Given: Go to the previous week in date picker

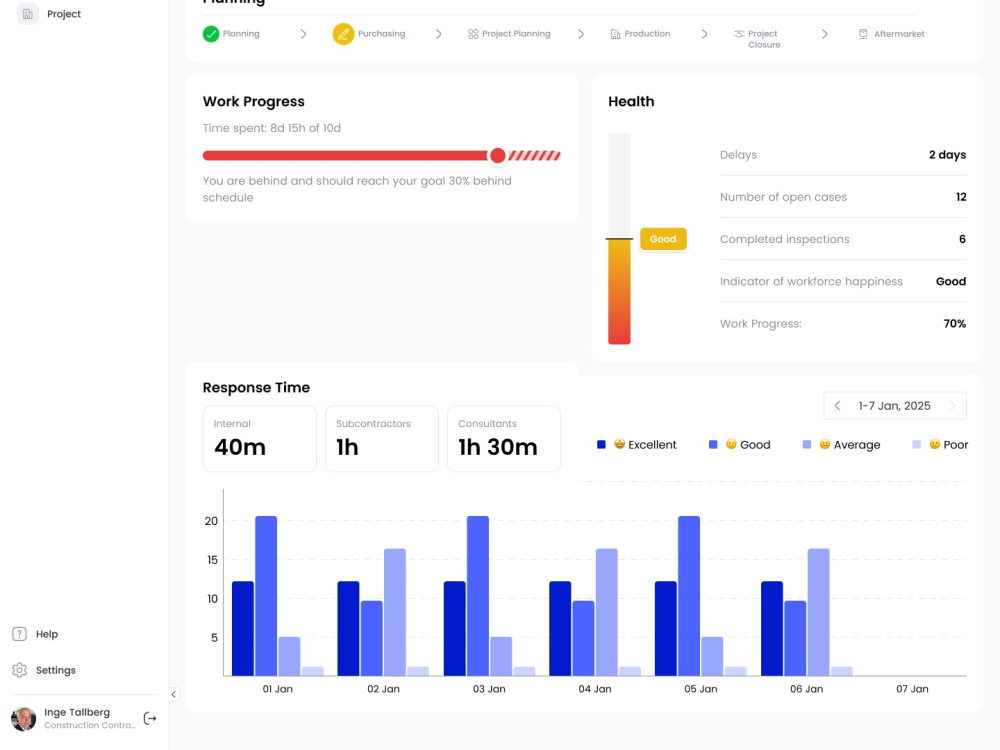Looking at the screenshot, I should tap(837, 406).
